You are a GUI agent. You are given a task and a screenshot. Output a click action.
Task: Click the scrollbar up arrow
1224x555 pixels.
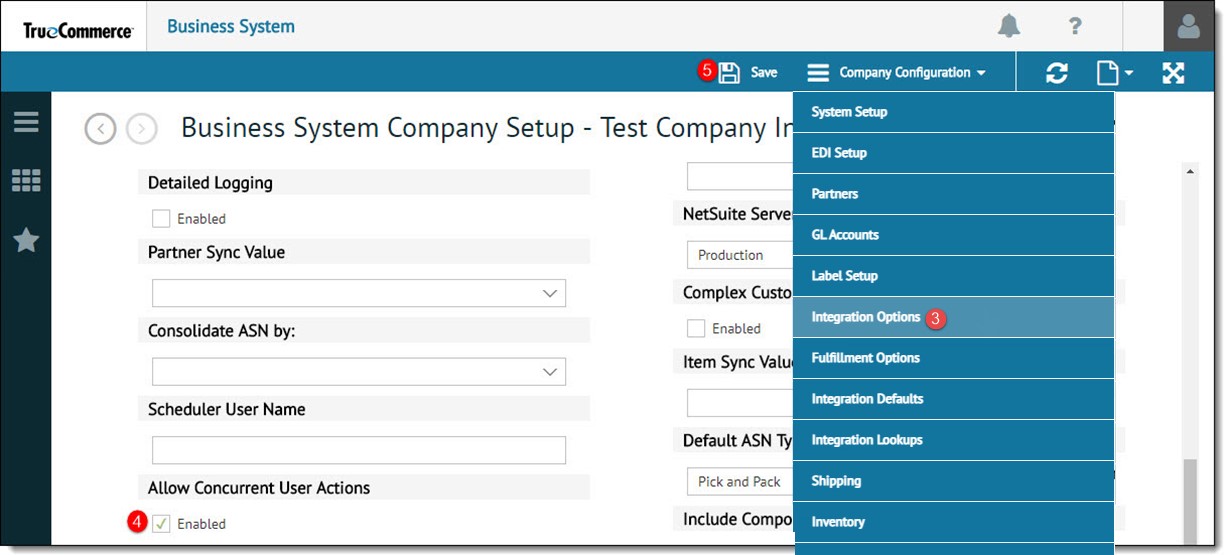click(x=1190, y=172)
